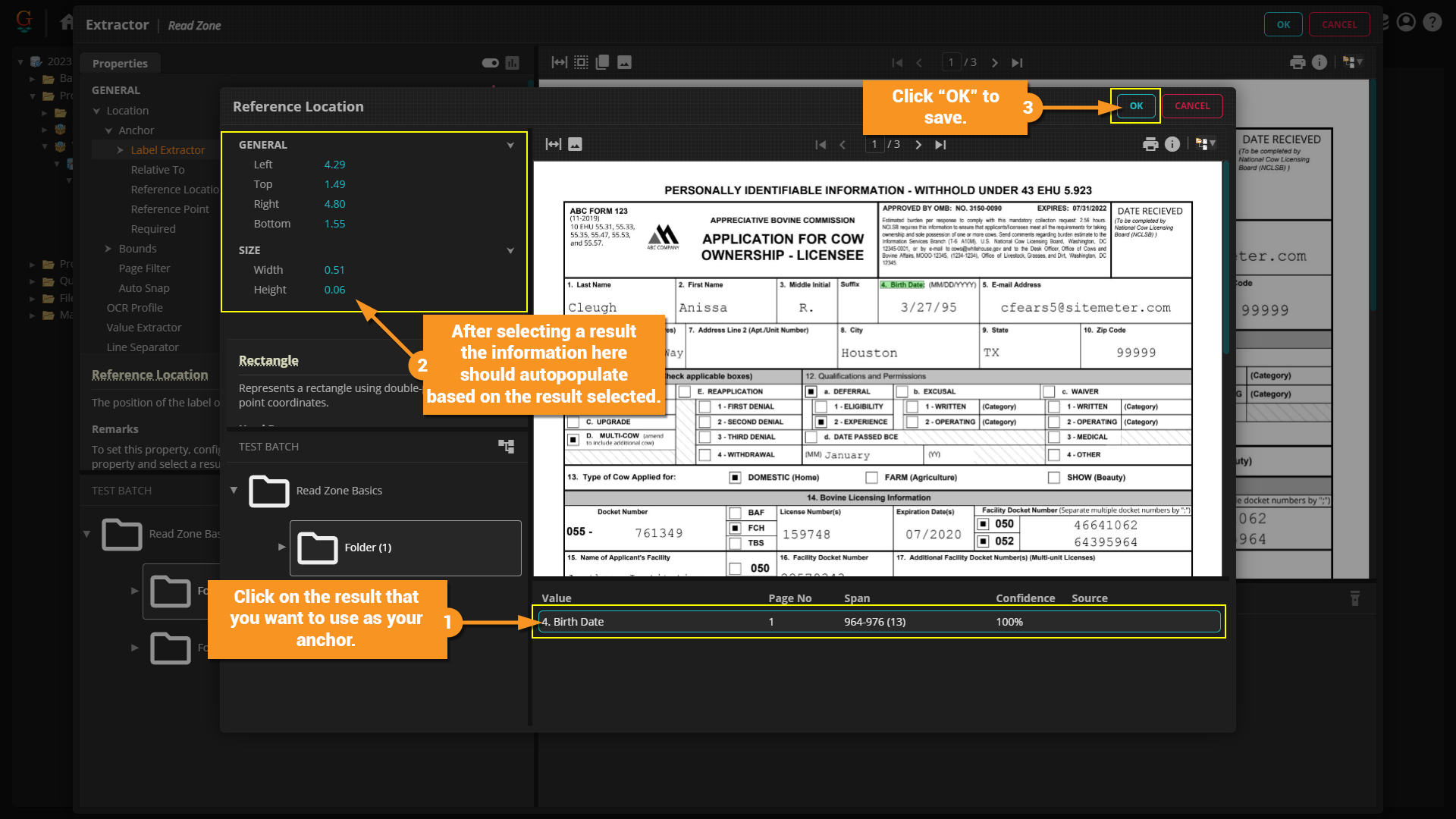Click CANCEL in Reference Location dialog

pyautogui.click(x=1192, y=106)
